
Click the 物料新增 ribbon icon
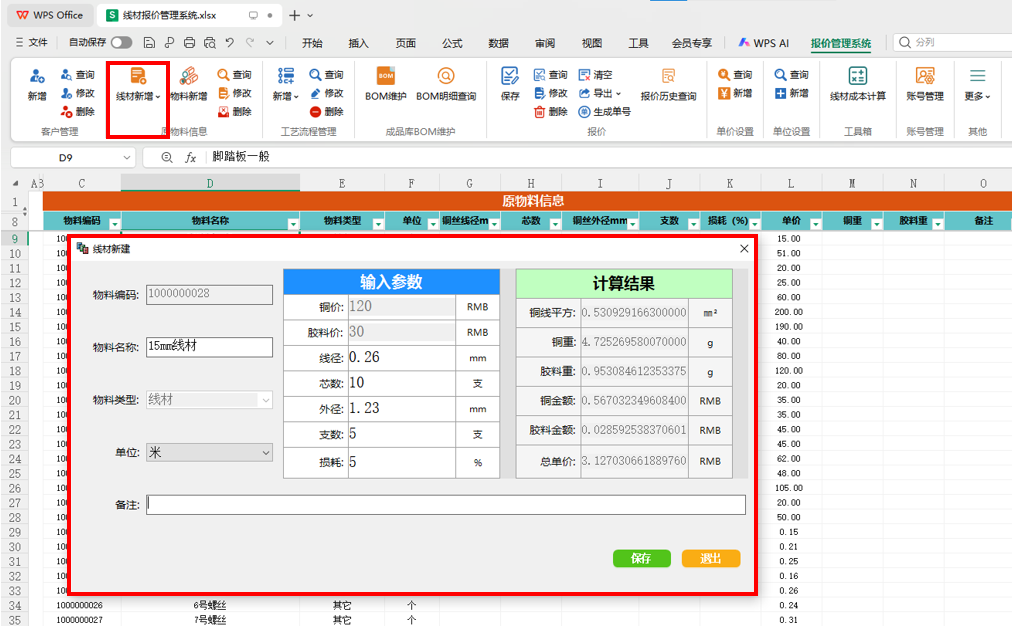tap(188, 85)
